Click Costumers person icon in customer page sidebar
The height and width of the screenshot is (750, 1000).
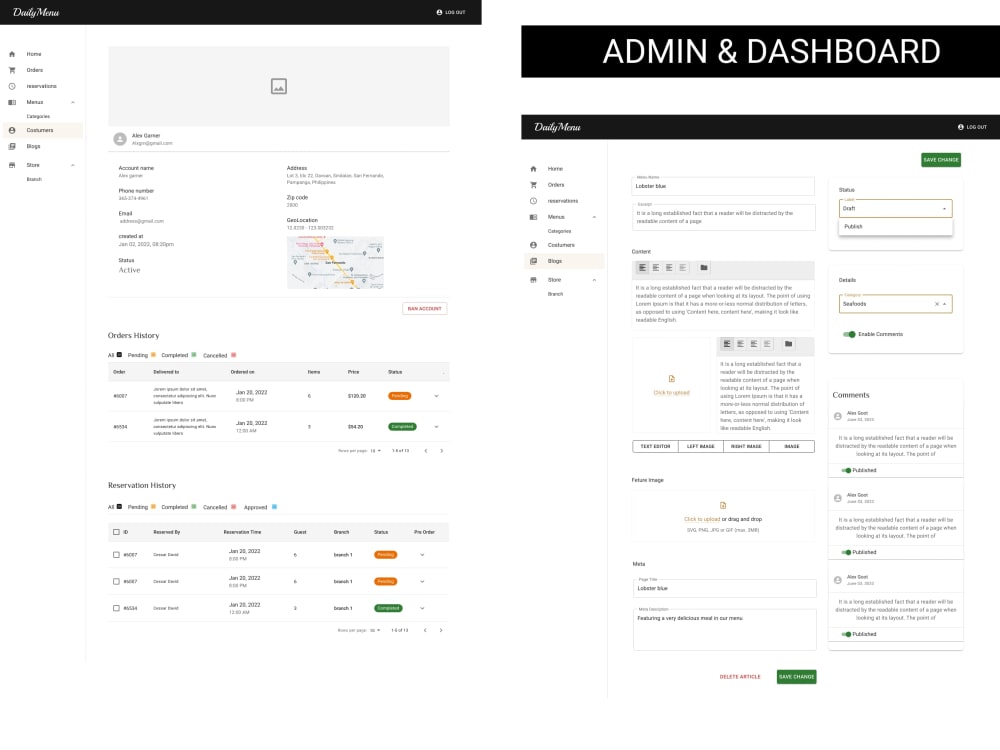[x=12, y=130]
